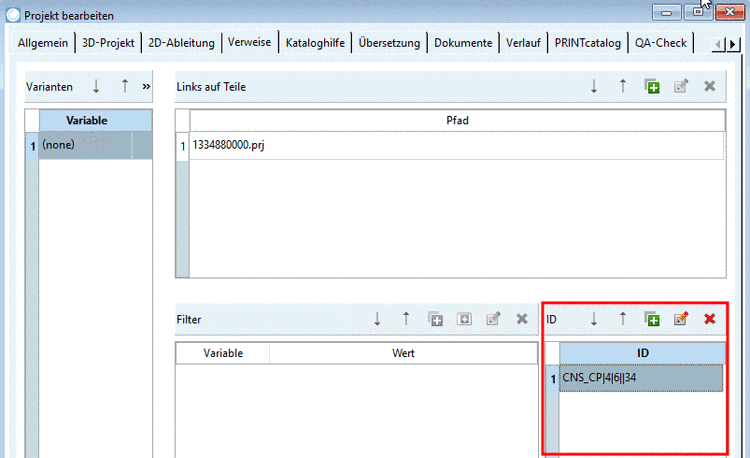Image resolution: width=750 pixels, height=458 pixels.
Task: Delete link in Links auf Teile
Action: [x=710, y=87]
